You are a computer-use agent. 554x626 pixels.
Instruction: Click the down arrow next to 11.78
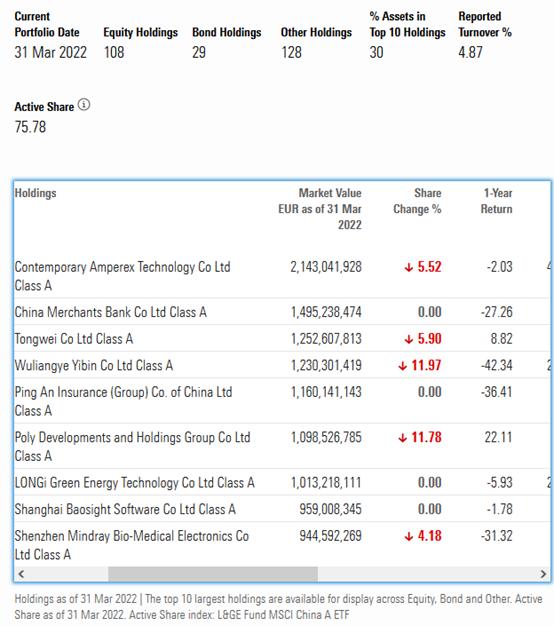[x=402, y=438]
